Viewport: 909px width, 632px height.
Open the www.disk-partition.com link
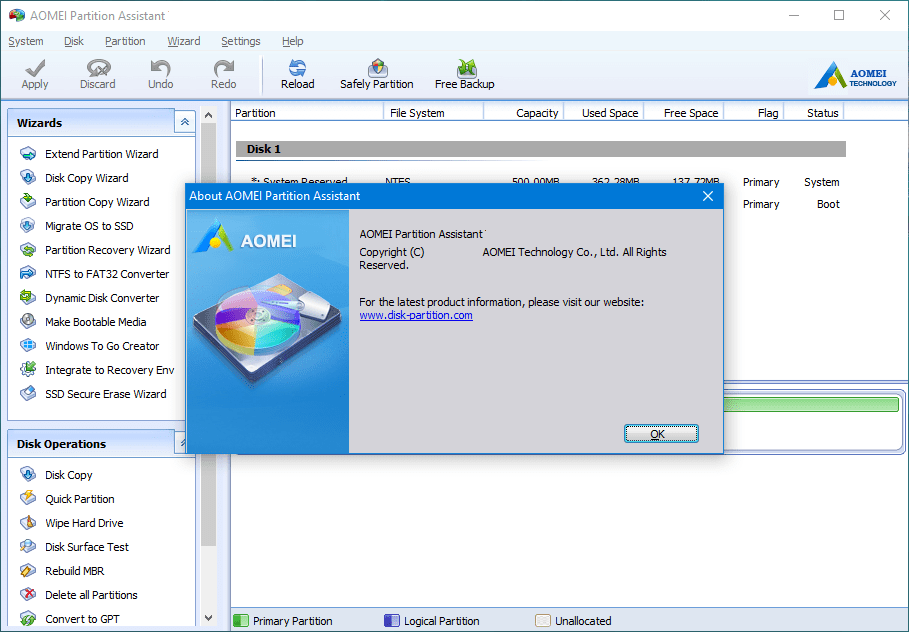coord(416,315)
